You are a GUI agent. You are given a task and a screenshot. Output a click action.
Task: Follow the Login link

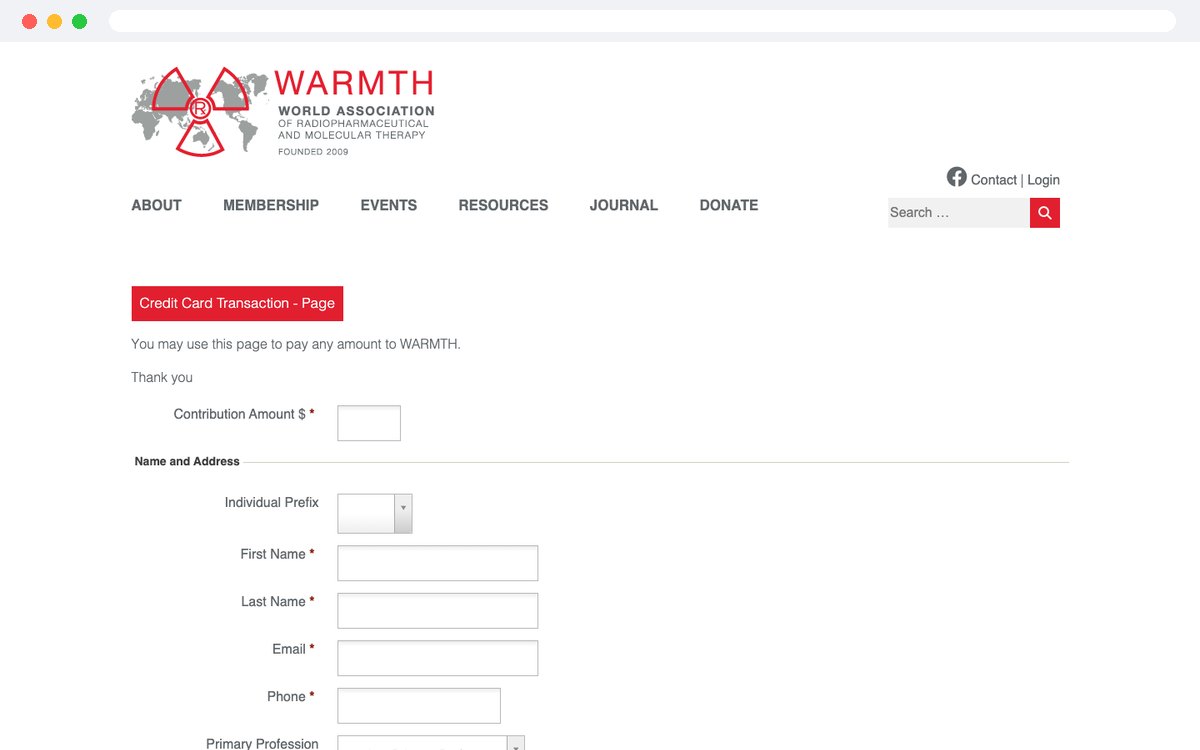(1043, 180)
